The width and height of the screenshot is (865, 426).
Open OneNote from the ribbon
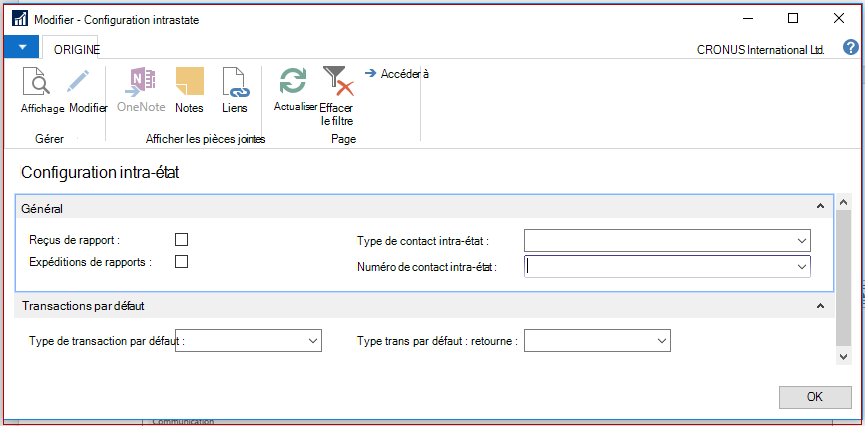pos(141,82)
